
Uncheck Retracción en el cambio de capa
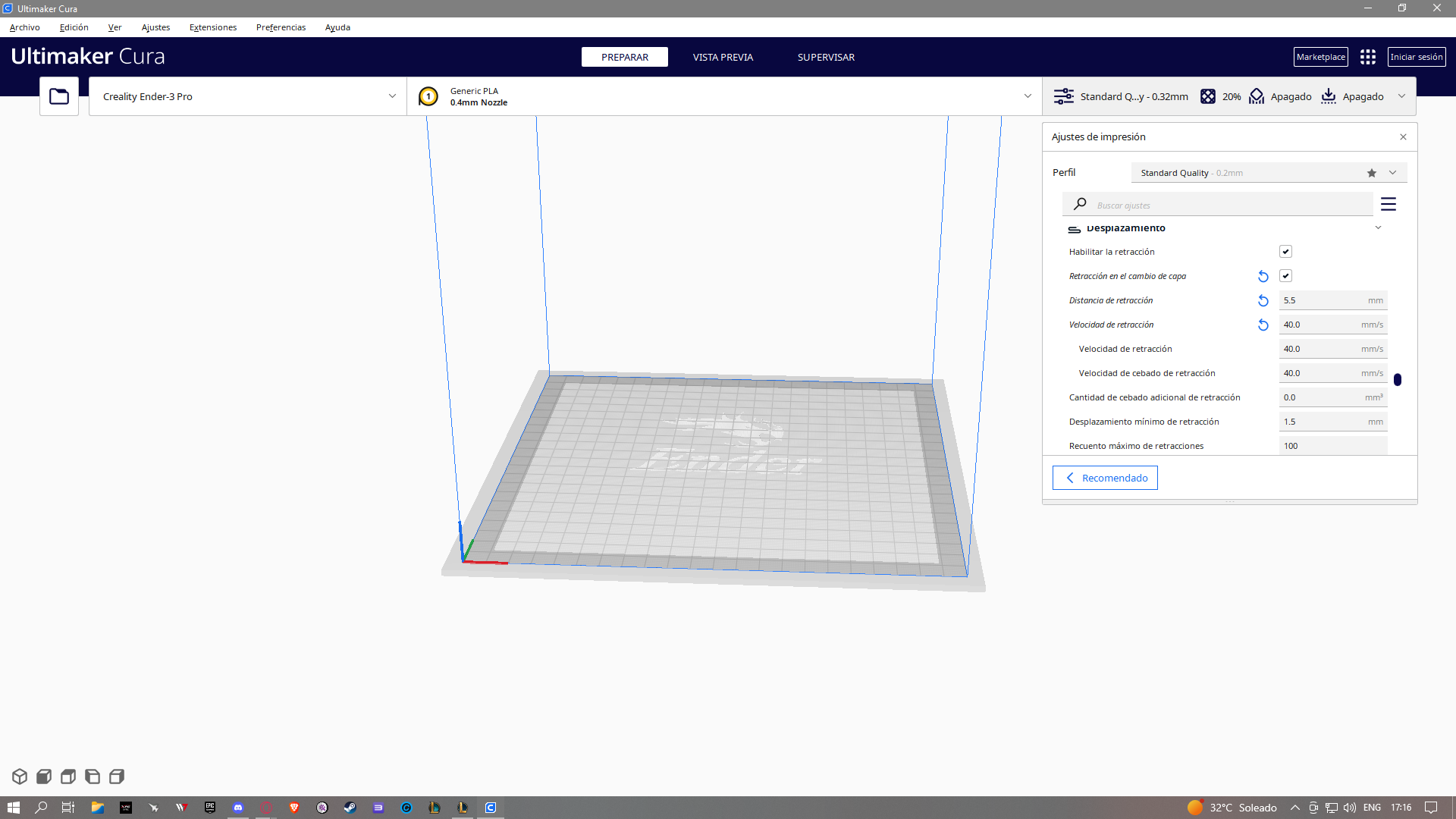coord(1285,276)
